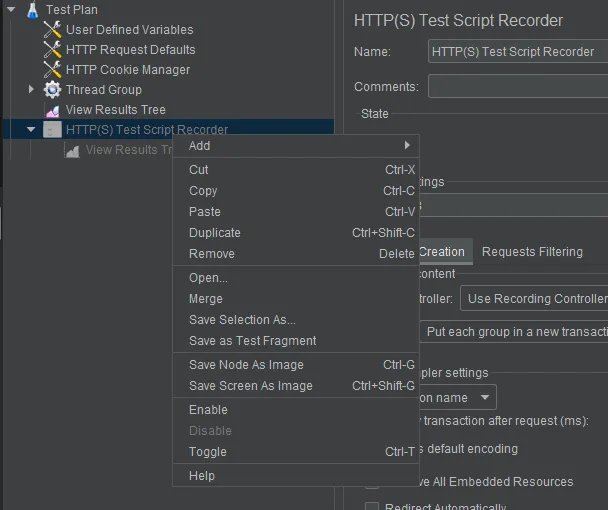Viewport: 608px width, 510px height.
Task: Select HTTP Cookie Manager in tree
Action: tap(128, 70)
